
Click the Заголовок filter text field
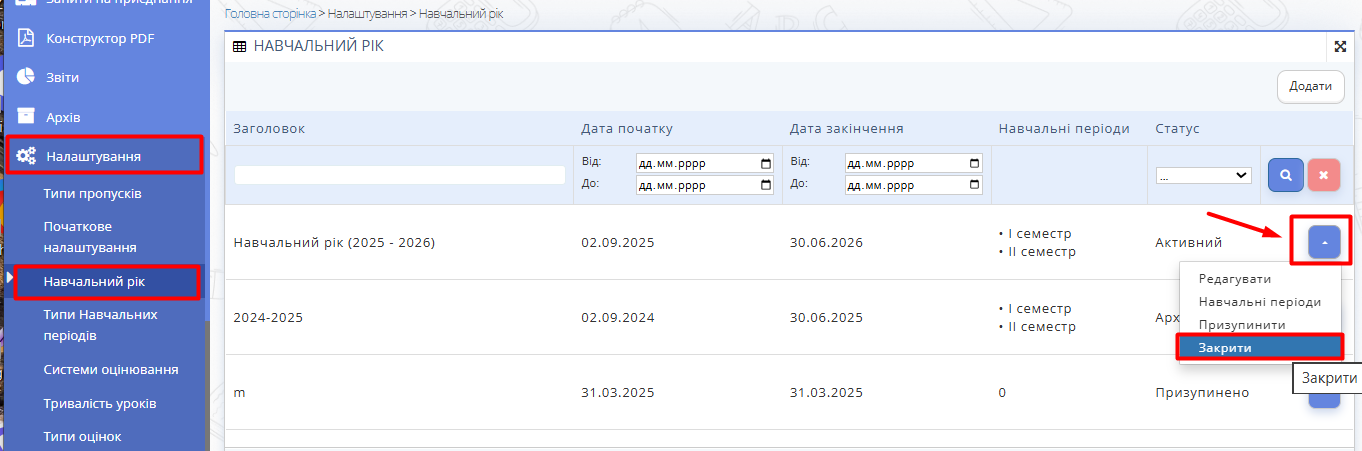[x=399, y=175]
